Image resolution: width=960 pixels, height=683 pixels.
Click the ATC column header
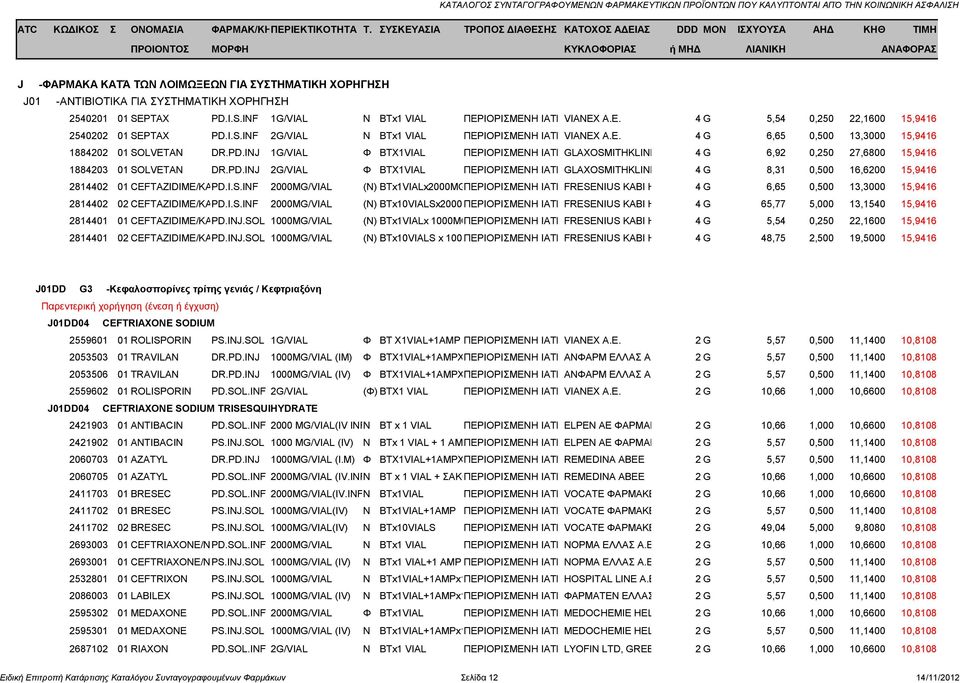(x=27, y=29)
